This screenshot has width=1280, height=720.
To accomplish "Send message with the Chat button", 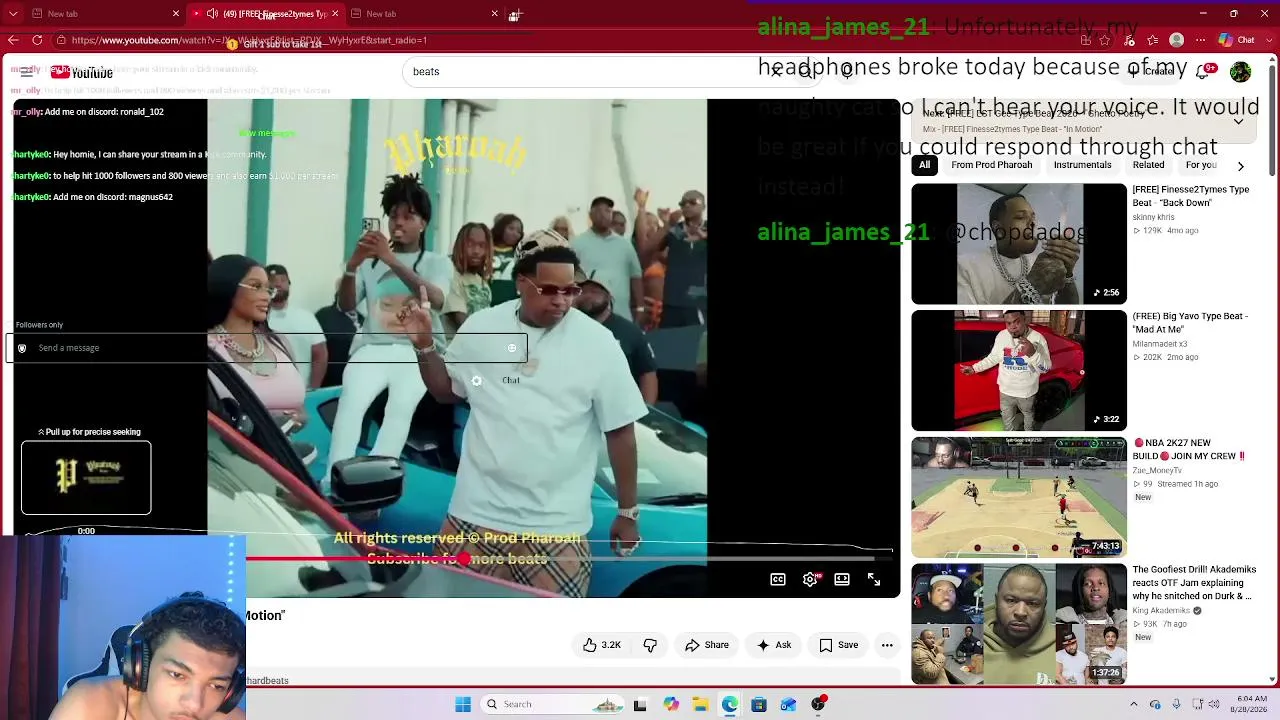I will [x=511, y=381].
